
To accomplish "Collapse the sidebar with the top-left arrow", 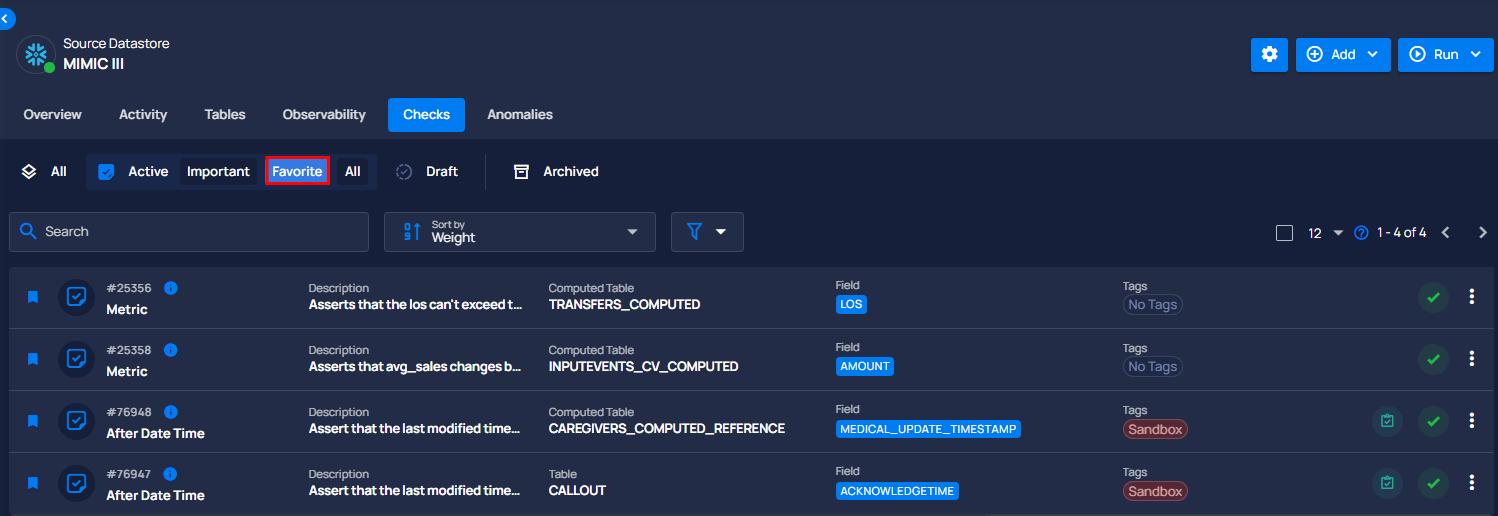I will [6, 18].
